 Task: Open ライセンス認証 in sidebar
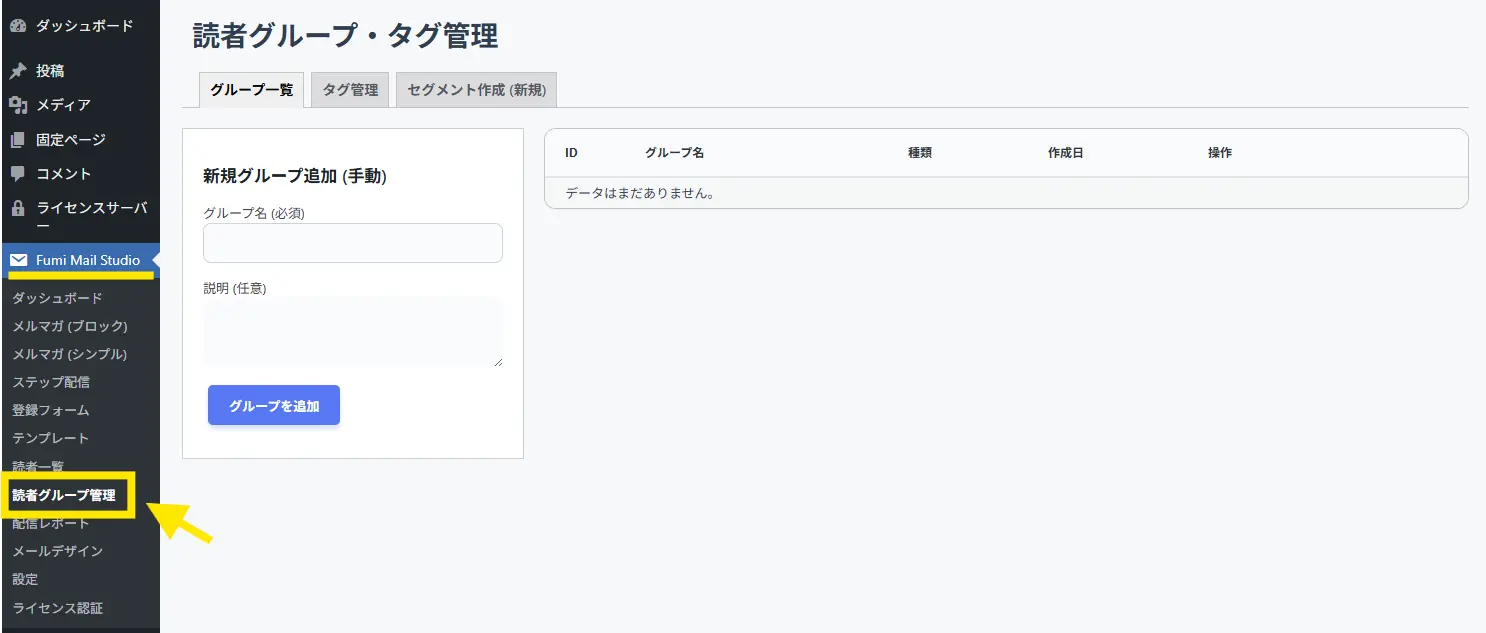click(58, 608)
